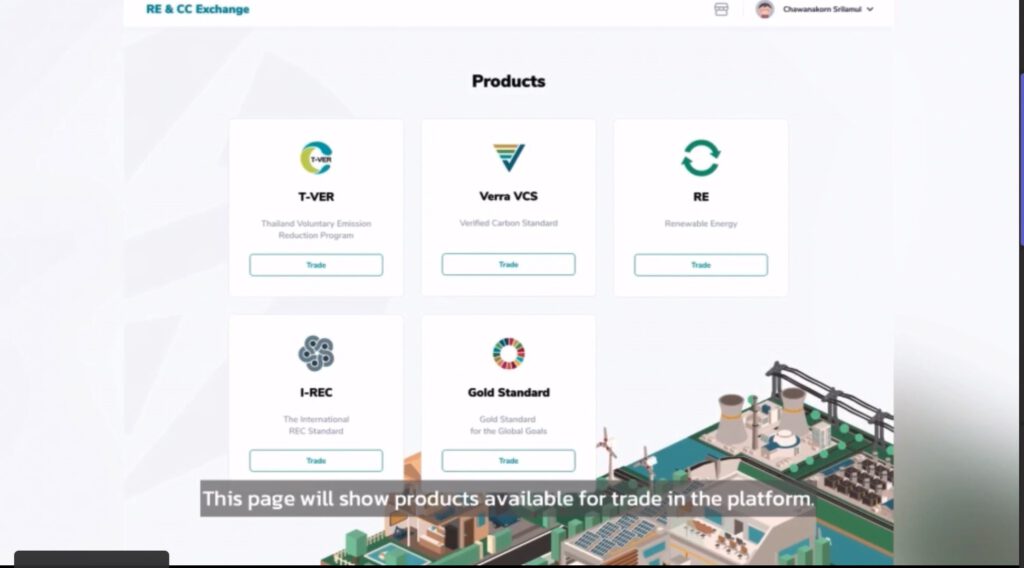Open the store icon in header
The height and width of the screenshot is (568, 1024).
pyautogui.click(x=721, y=9)
